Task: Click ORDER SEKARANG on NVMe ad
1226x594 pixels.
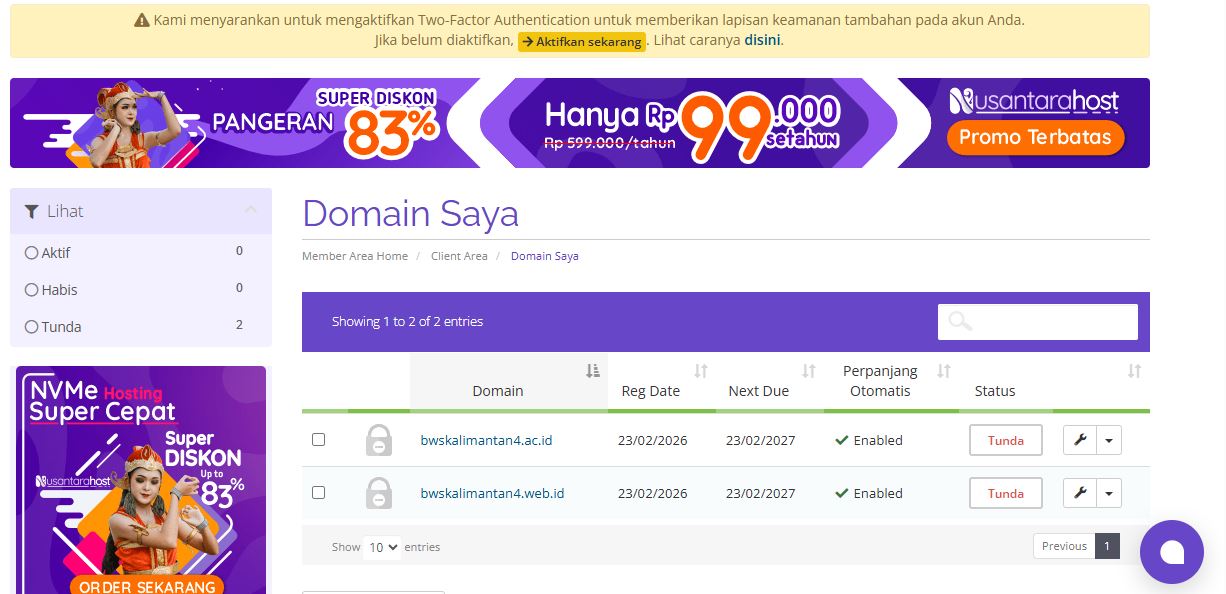Action: pyautogui.click(x=148, y=586)
